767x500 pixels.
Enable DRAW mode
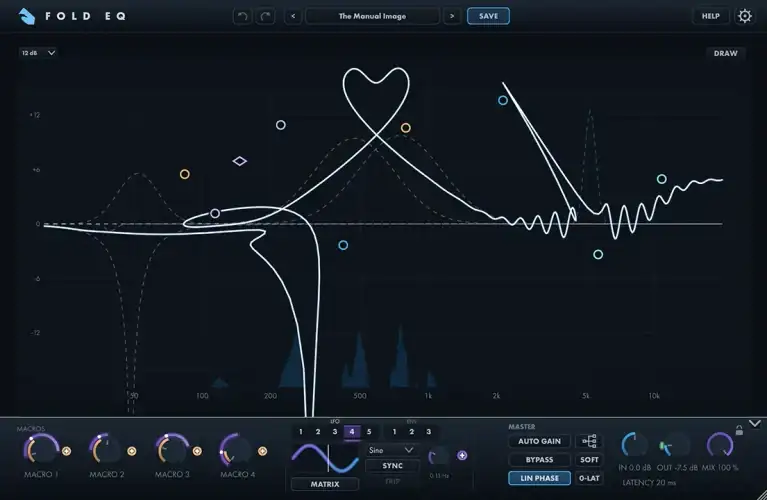pyautogui.click(x=725, y=53)
